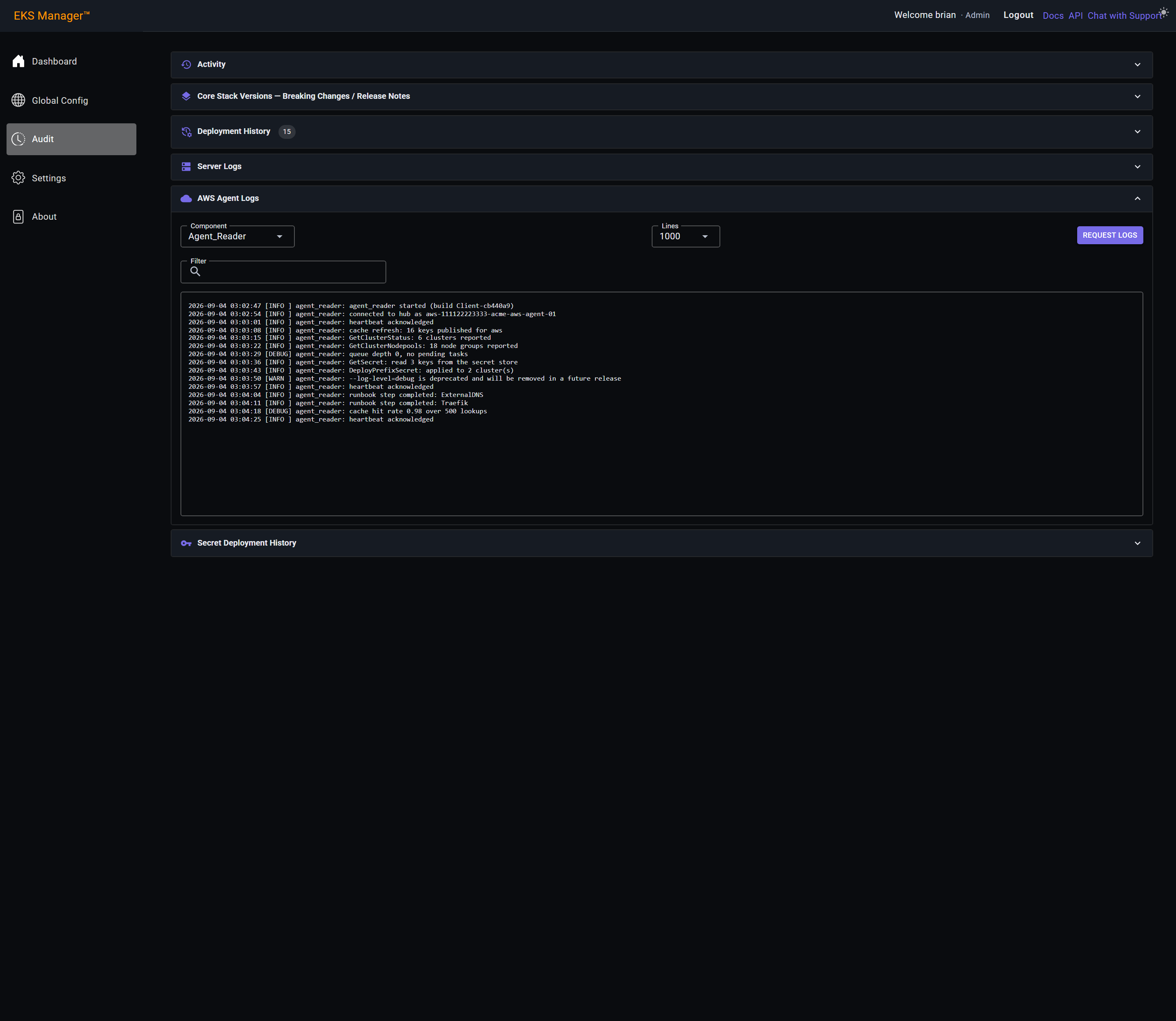Viewport: 1176px width, 1021px height.
Task: Select the Audit menu item
Action: pos(71,139)
